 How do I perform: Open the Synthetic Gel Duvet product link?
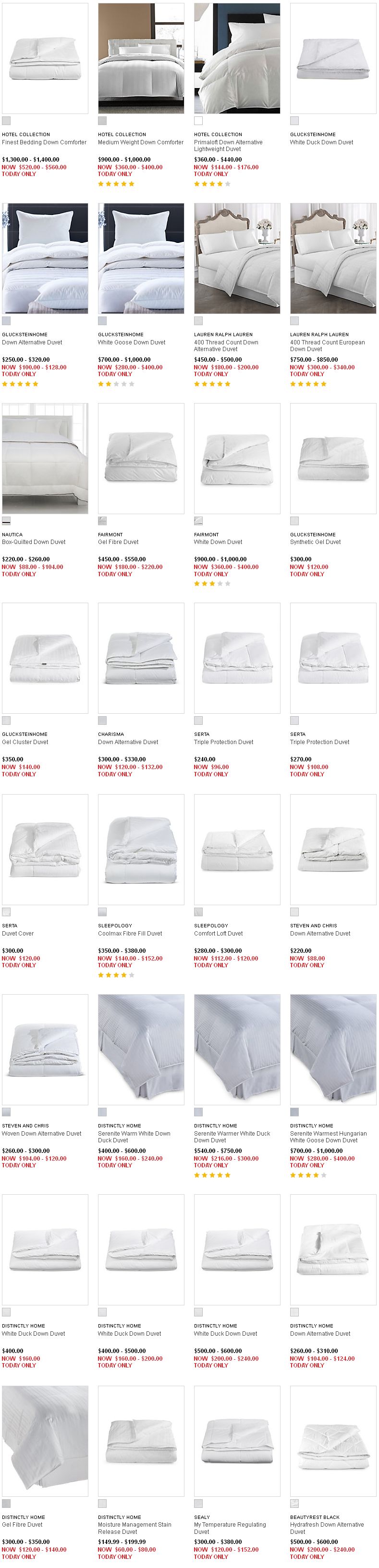tap(315, 543)
